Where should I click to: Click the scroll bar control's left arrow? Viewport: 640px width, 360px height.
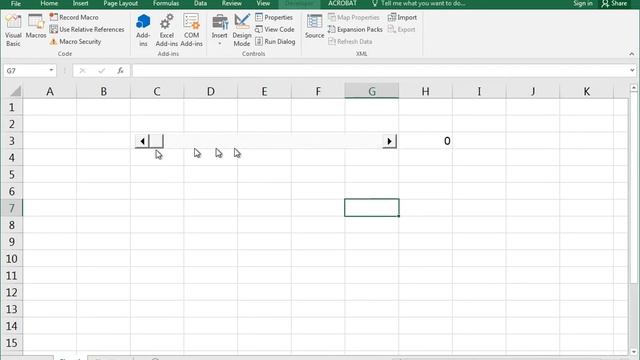coord(142,141)
